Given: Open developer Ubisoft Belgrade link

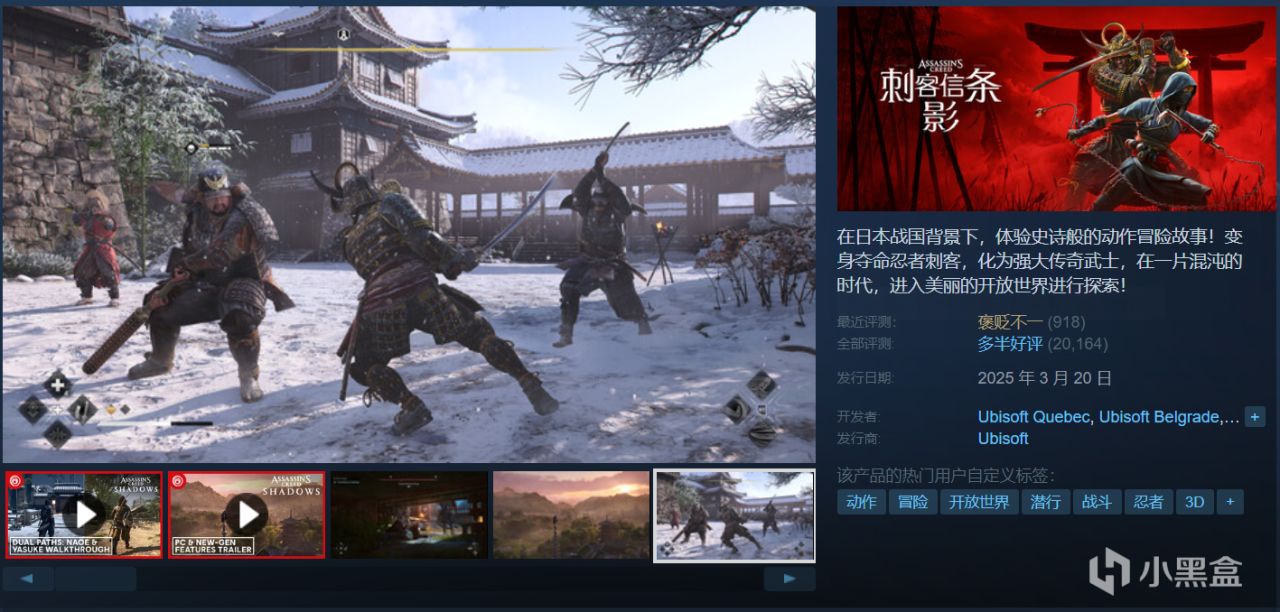Looking at the screenshot, I should [1159, 417].
